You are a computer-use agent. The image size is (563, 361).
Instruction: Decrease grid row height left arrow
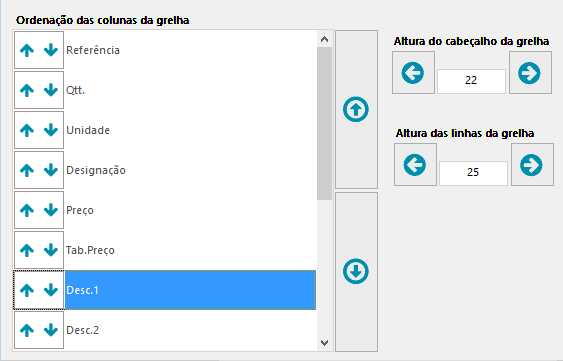click(x=415, y=165)
